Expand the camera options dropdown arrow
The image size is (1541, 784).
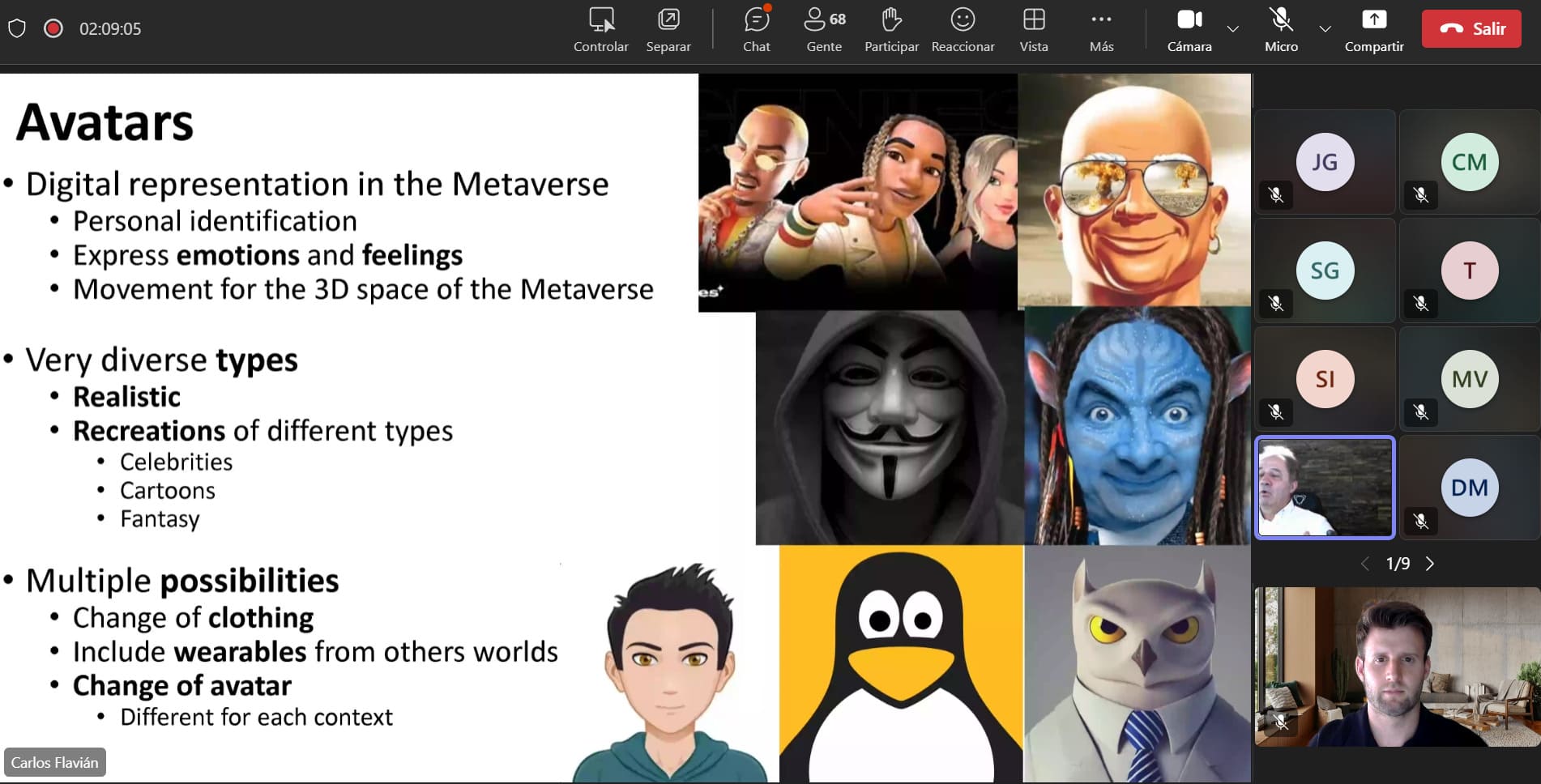1232,29
